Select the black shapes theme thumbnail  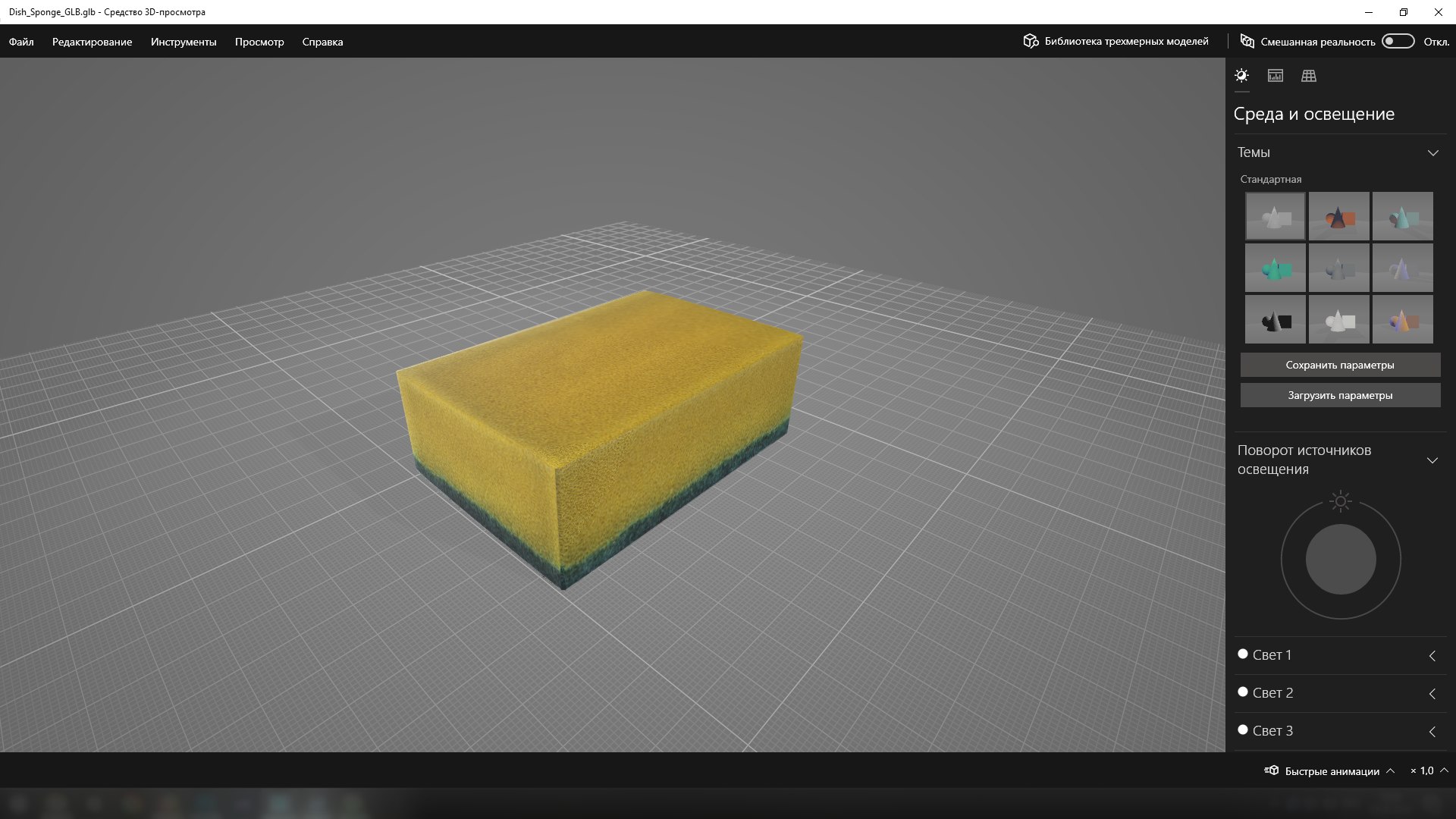[x=1276, y=319]
